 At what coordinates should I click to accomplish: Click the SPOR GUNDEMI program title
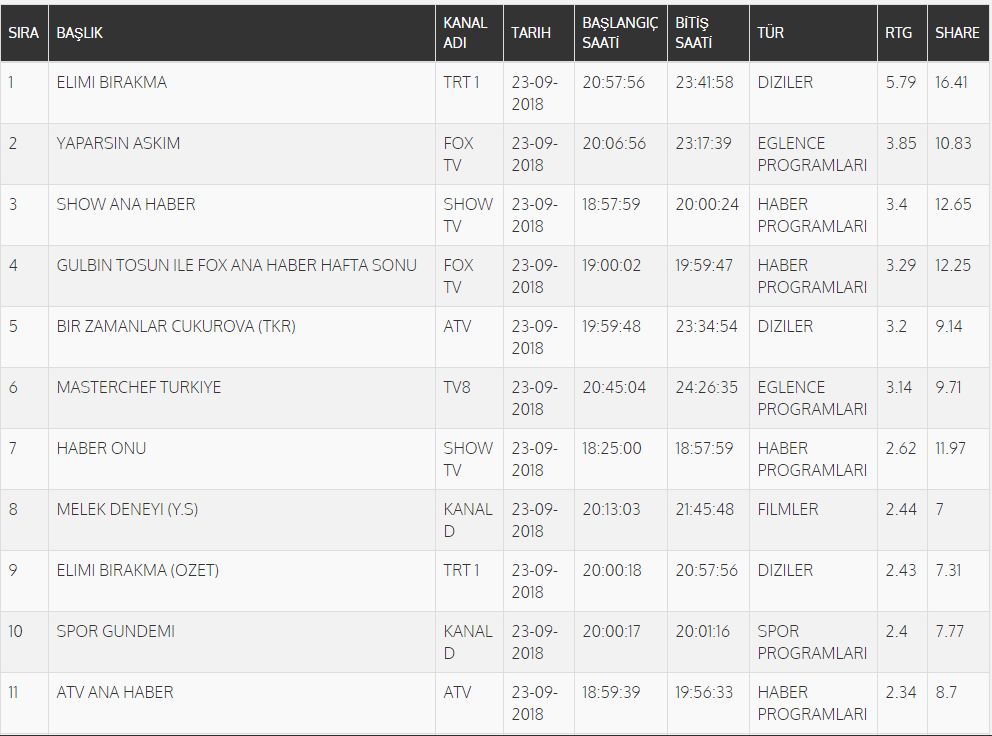point(116,631)
